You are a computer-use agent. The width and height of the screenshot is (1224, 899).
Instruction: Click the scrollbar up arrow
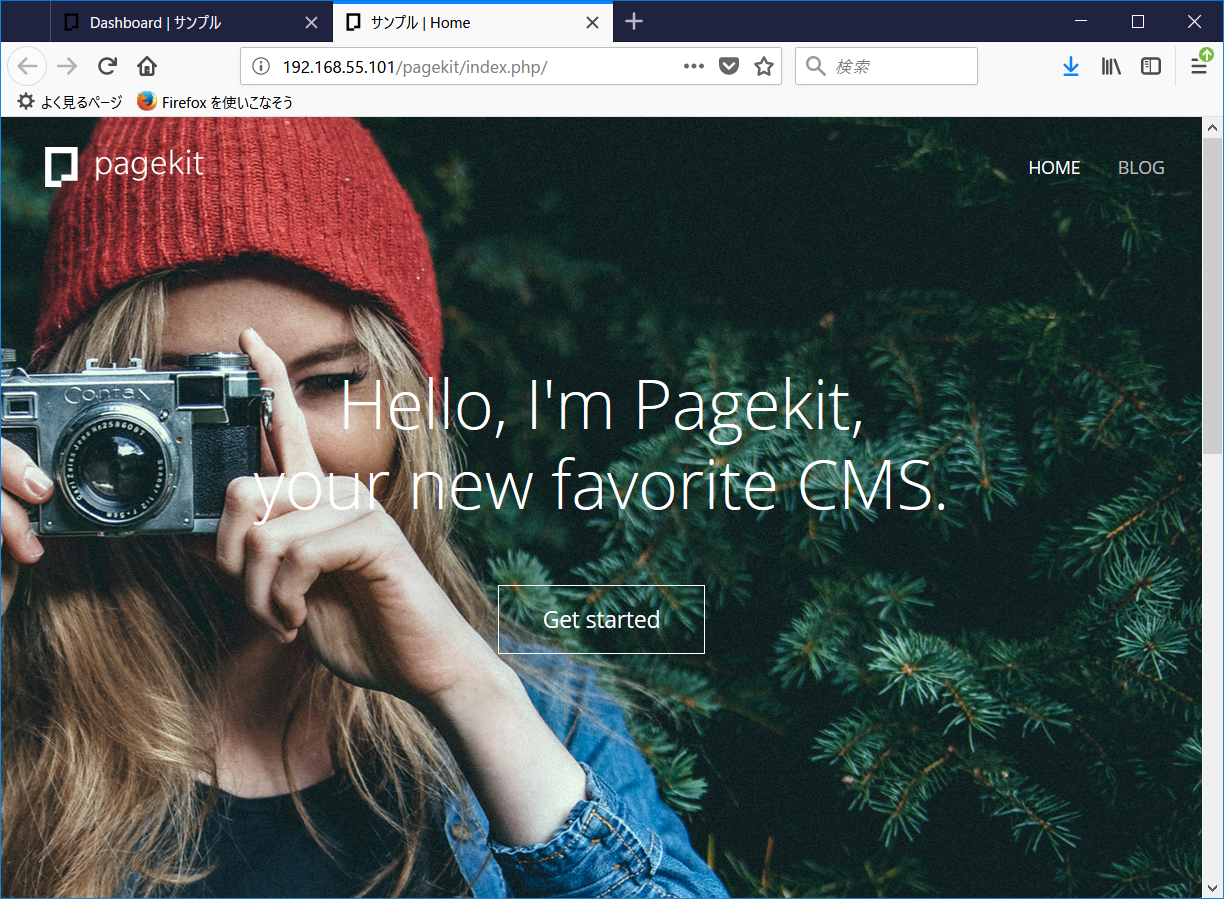point(1212,128)
